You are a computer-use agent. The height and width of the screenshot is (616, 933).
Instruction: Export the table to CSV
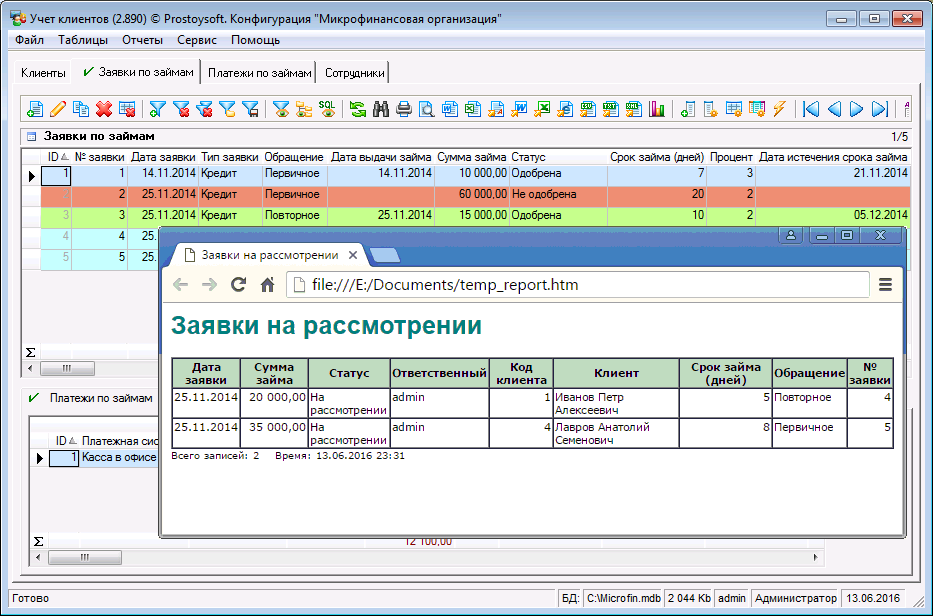[588, 109]
